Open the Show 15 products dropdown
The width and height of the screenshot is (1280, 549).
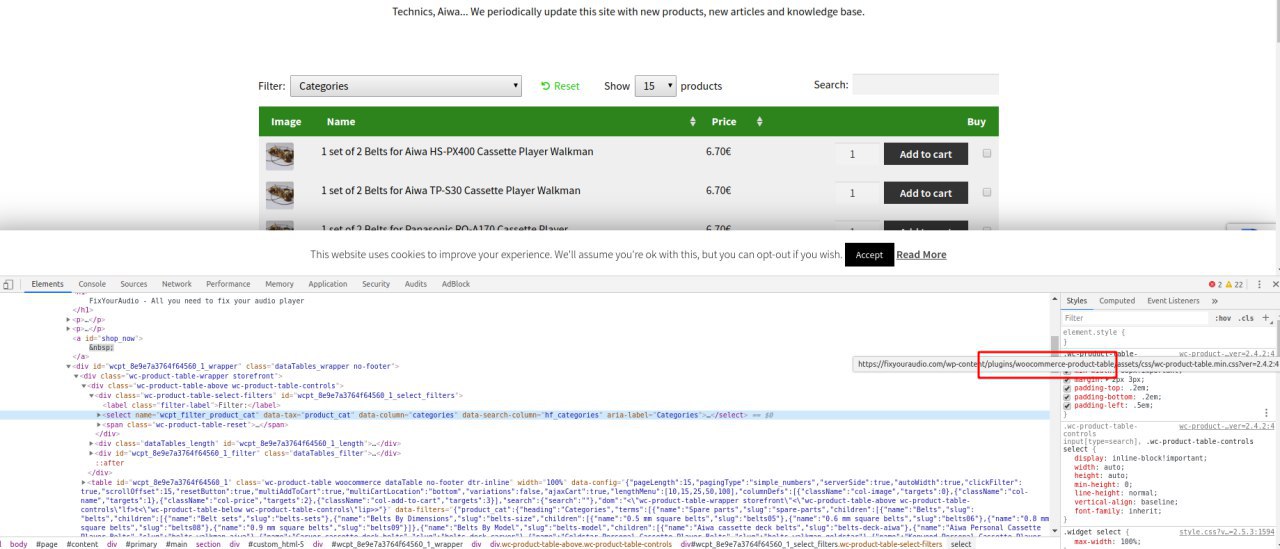pos(656,86)
